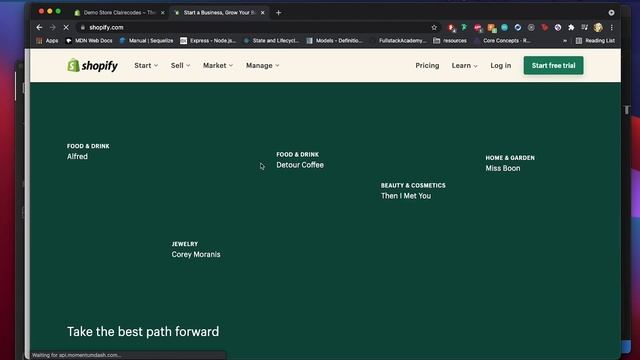Click the Take the best path forward heading
The width and height of the screenshot is (640, 360).
click(143, 331)
